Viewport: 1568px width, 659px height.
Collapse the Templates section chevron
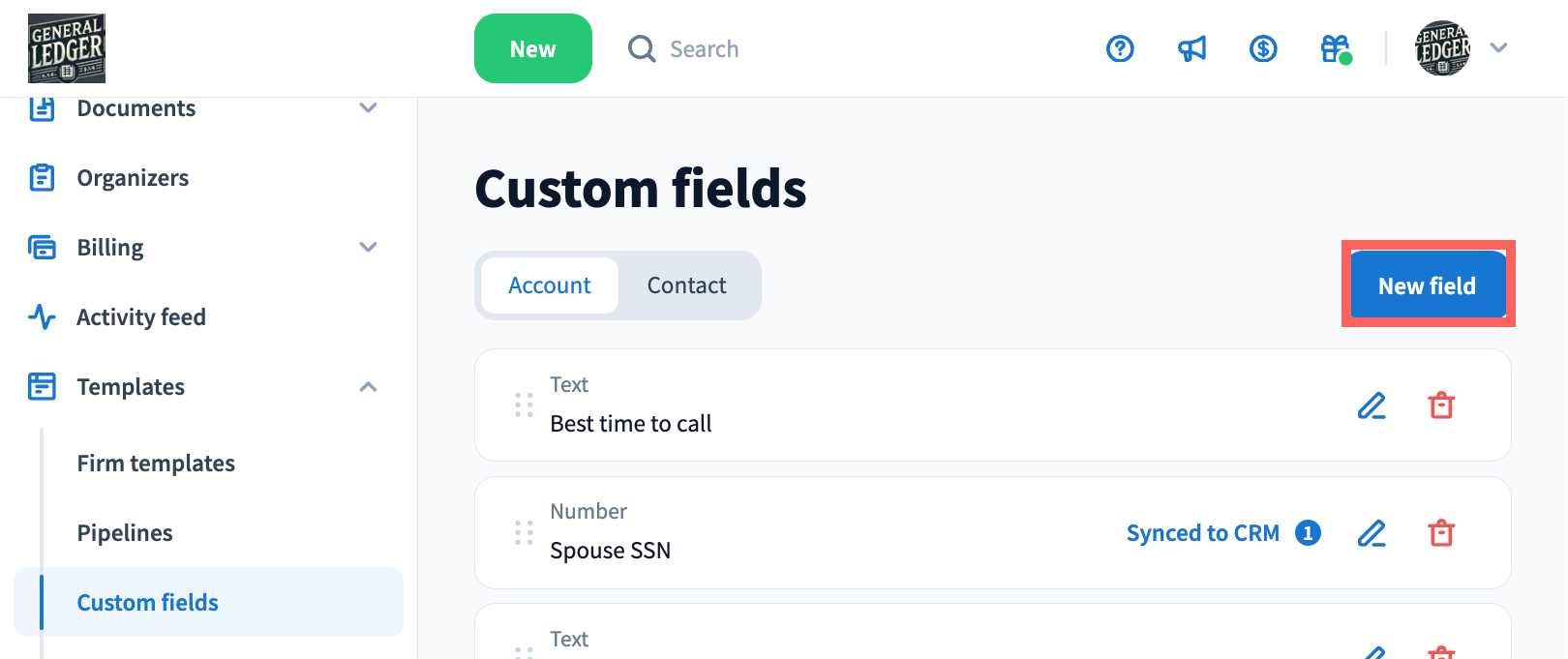click(368, 387)
